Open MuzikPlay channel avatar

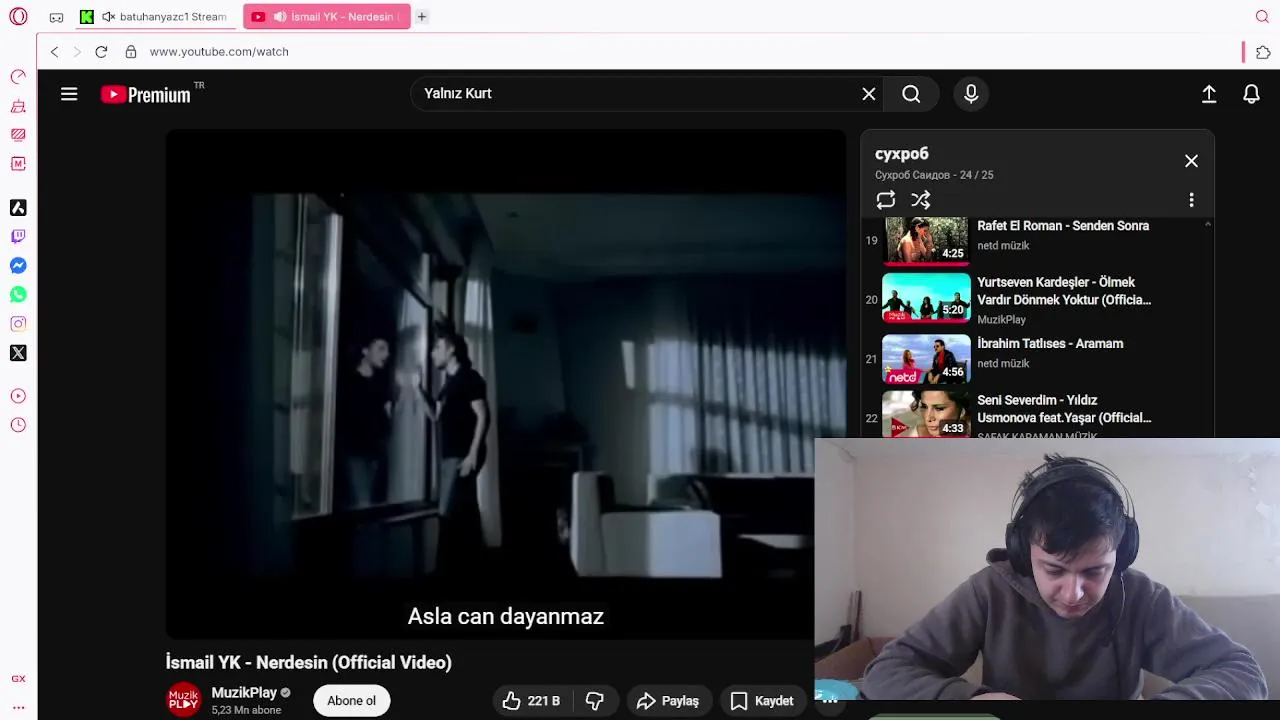[x=183, y=700]
